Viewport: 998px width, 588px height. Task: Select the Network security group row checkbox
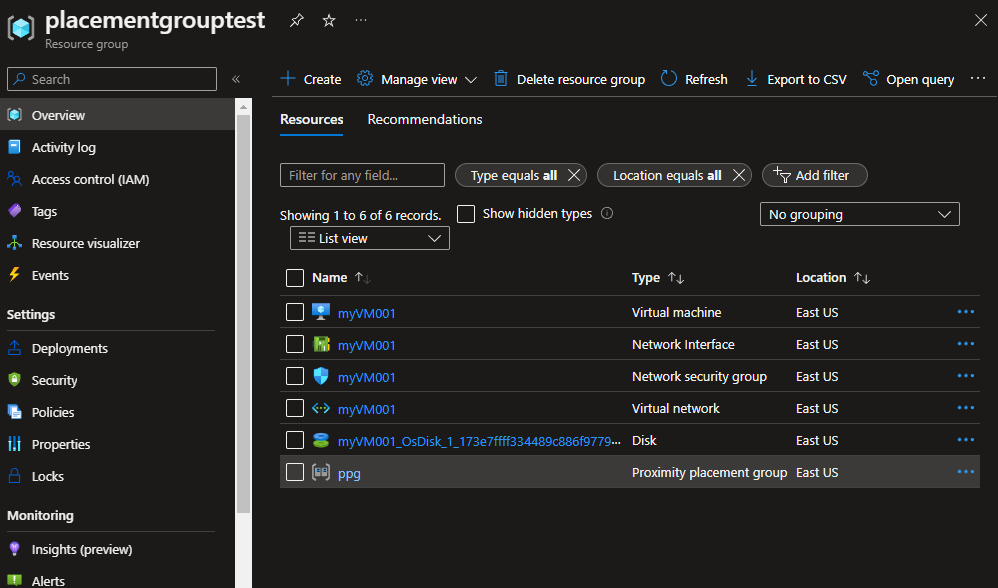tap(295, 375)
